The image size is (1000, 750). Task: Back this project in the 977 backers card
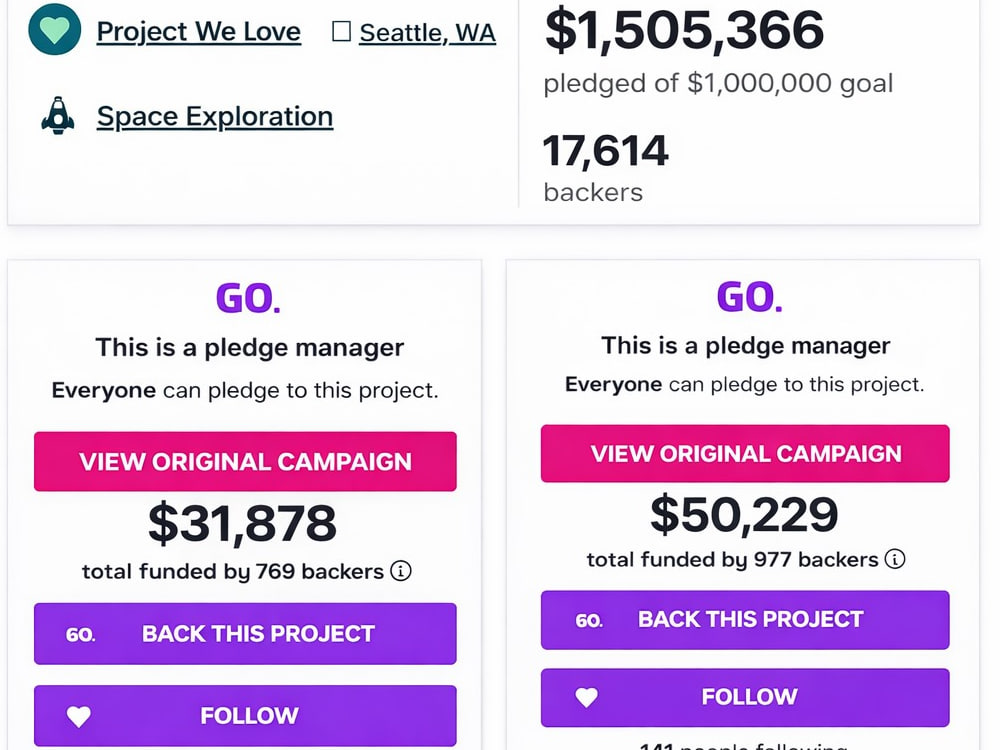point(745,619)
